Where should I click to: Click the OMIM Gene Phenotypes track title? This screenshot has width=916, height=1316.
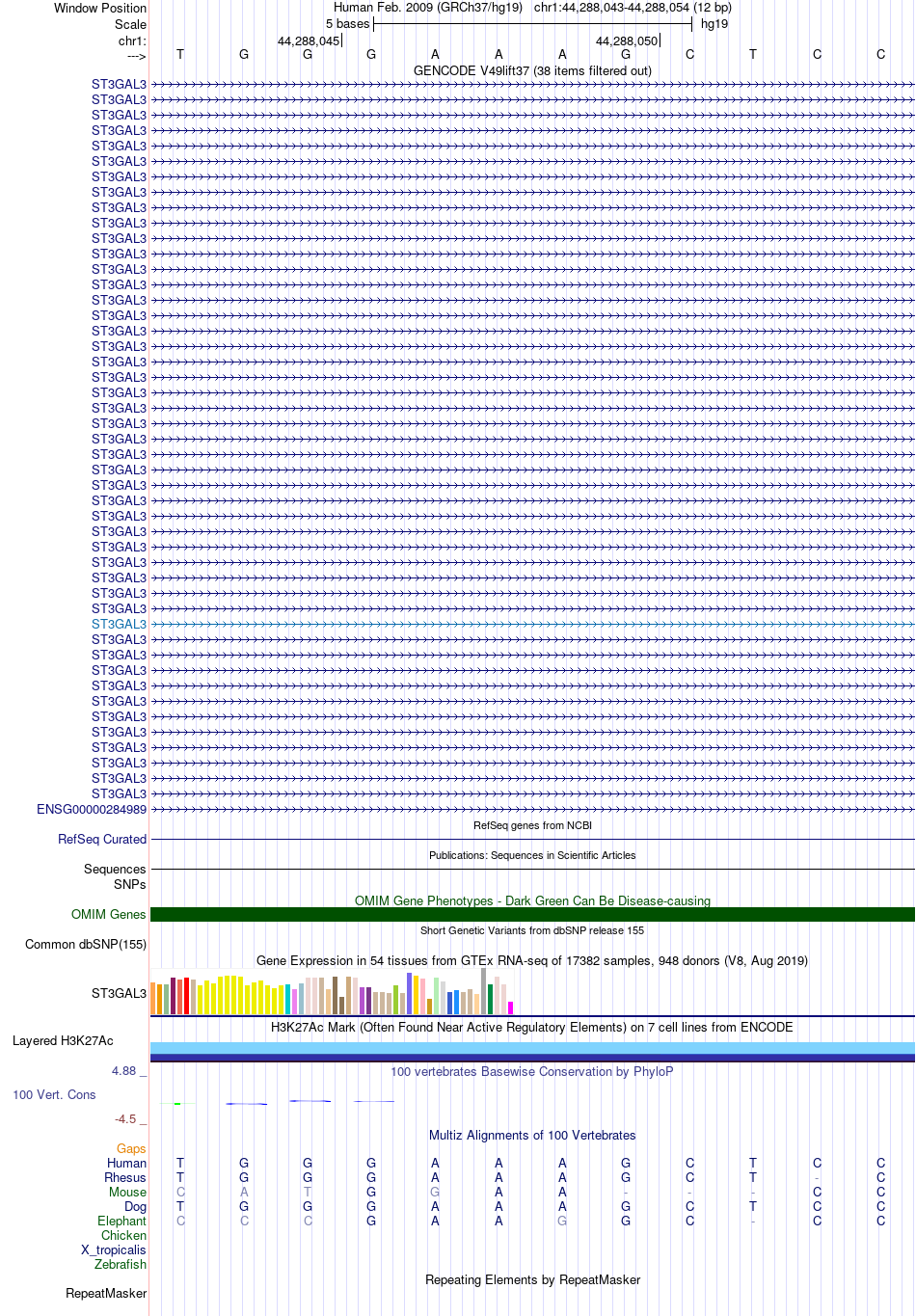(x=532, y=900)
